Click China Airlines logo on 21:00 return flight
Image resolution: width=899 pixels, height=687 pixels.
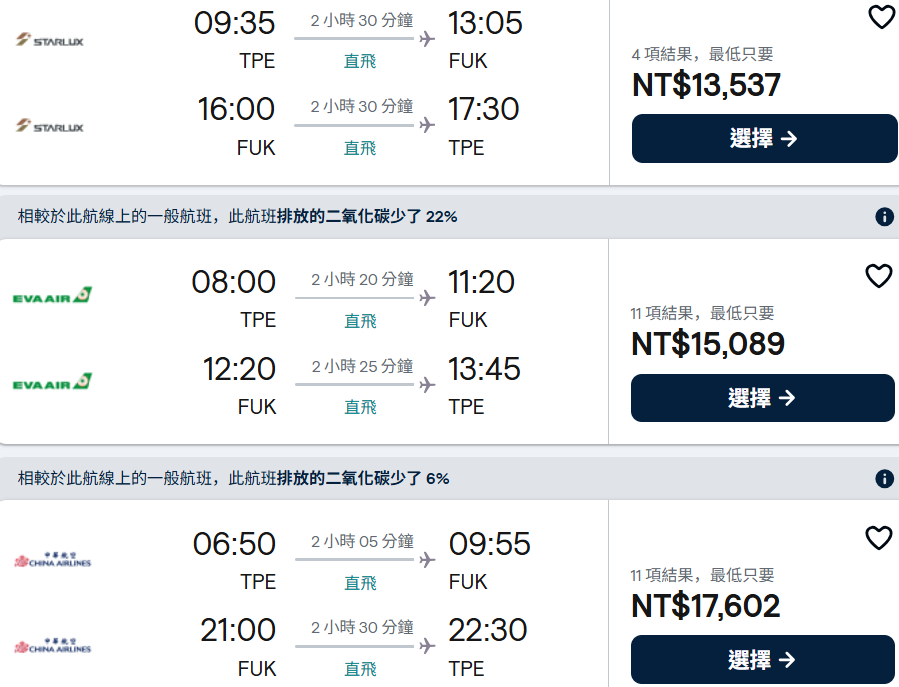click(52, 646)
